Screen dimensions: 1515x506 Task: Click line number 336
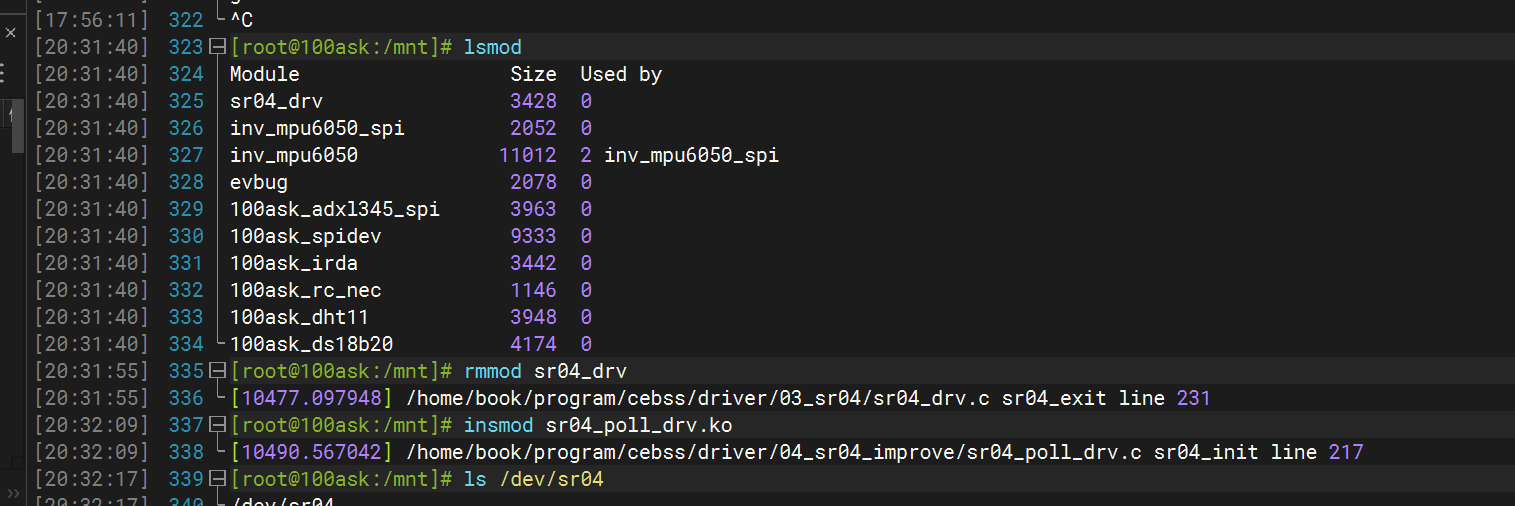(185, 398)
